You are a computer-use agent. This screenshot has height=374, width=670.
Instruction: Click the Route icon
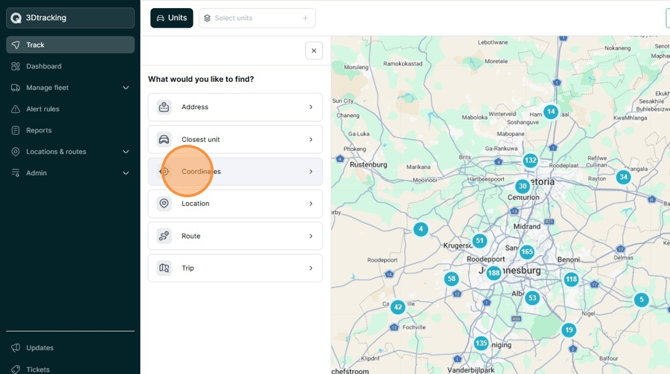pyautogui.click(x=164, y=236)
